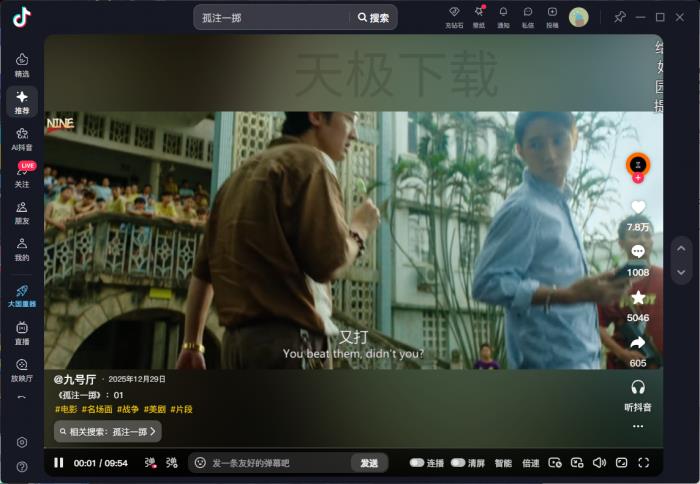The image size is (700, 484).
Task: Favorite the video using the star icon
Action: pos(637,298)
